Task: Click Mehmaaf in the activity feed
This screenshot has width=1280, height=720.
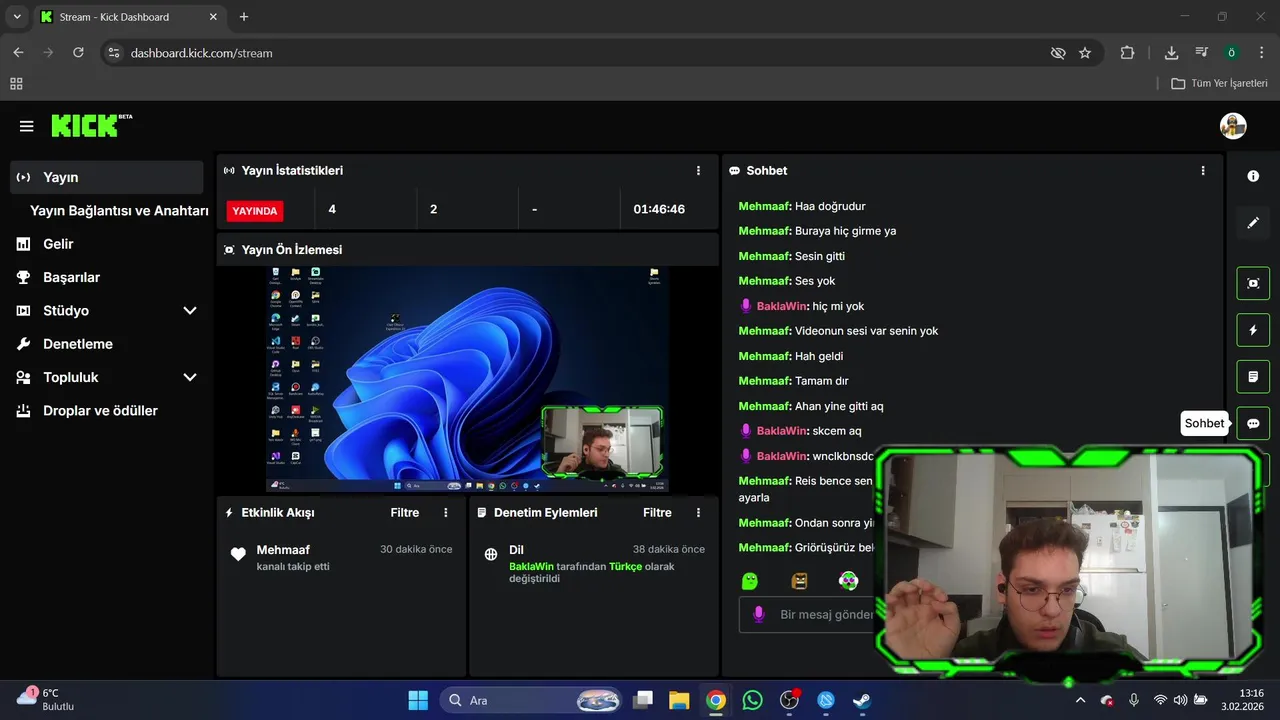Action: pos(283,550)
